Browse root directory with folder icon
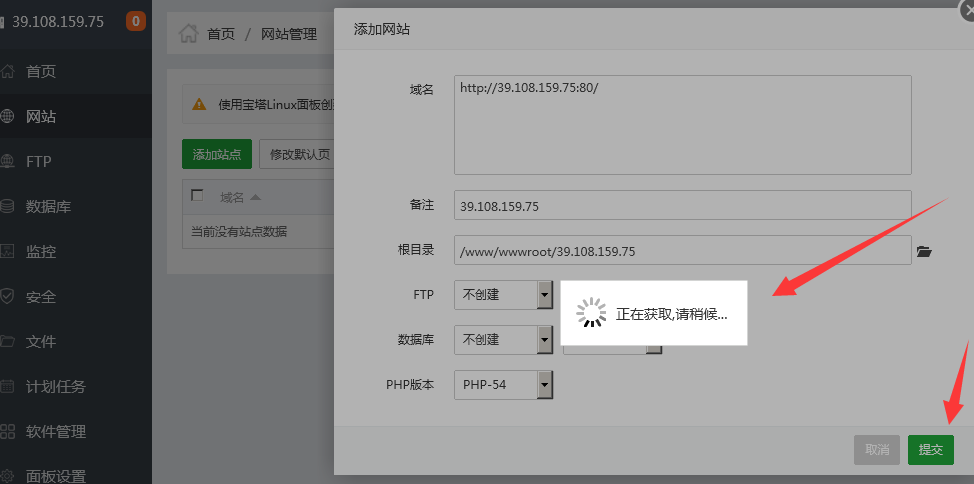This screenshot has height=484, width=974. tap(924, 252)
